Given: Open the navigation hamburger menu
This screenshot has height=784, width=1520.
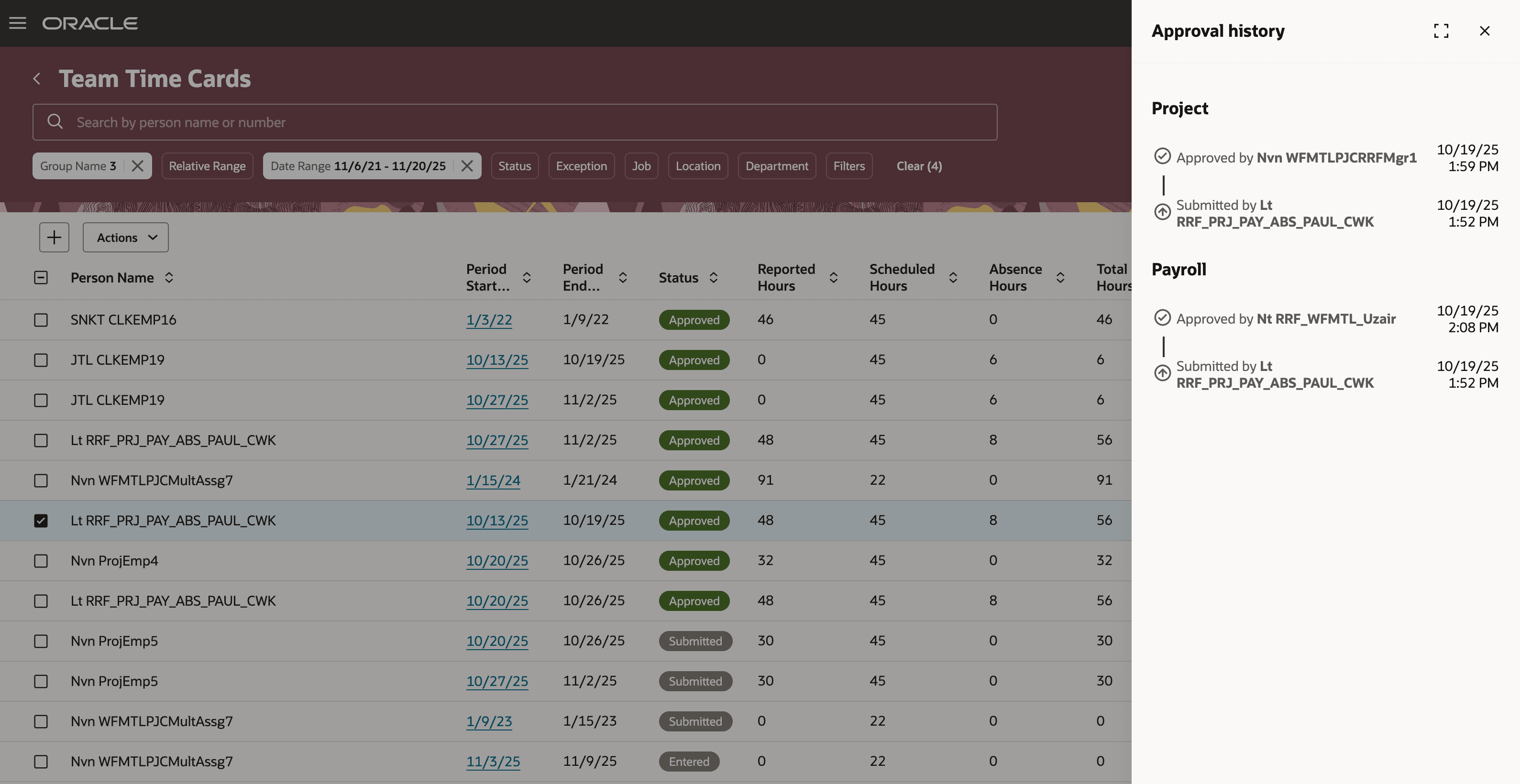Looking at the screenshot, I should tap(17, 23).
